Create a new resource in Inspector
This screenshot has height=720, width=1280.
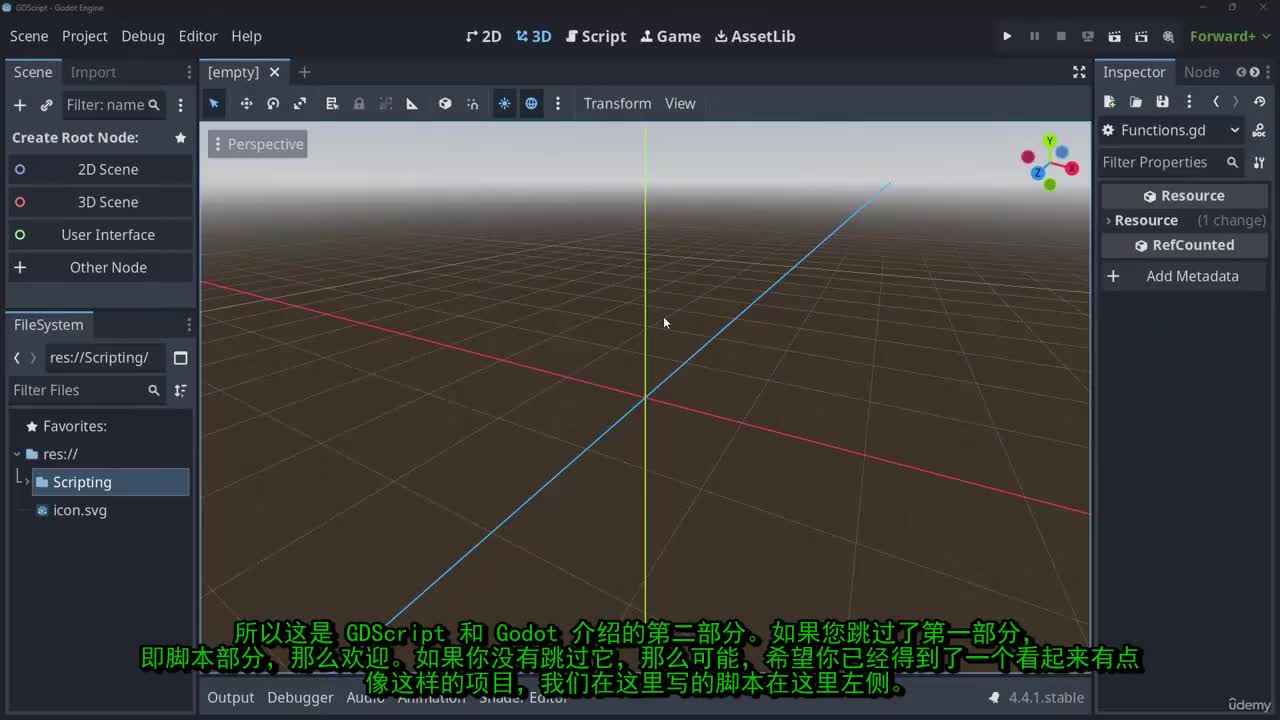(1109, 102)
